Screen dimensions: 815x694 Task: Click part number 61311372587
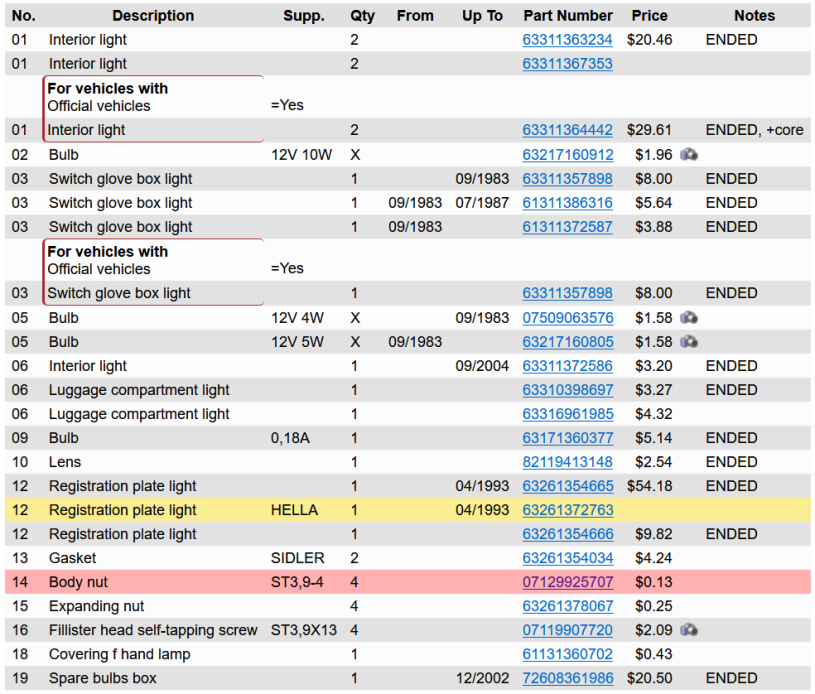point(567,227)
